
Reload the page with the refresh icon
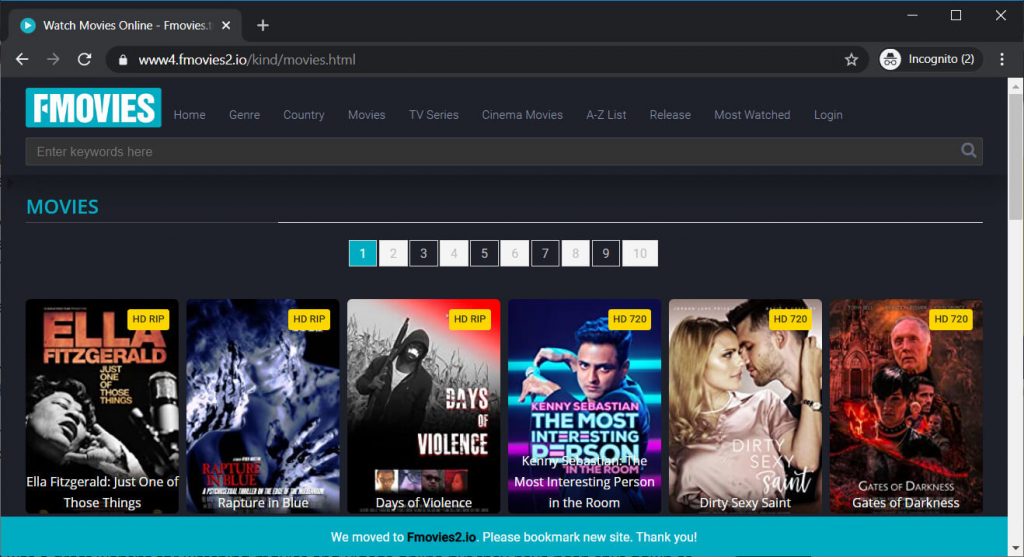[x=84, y=59]
